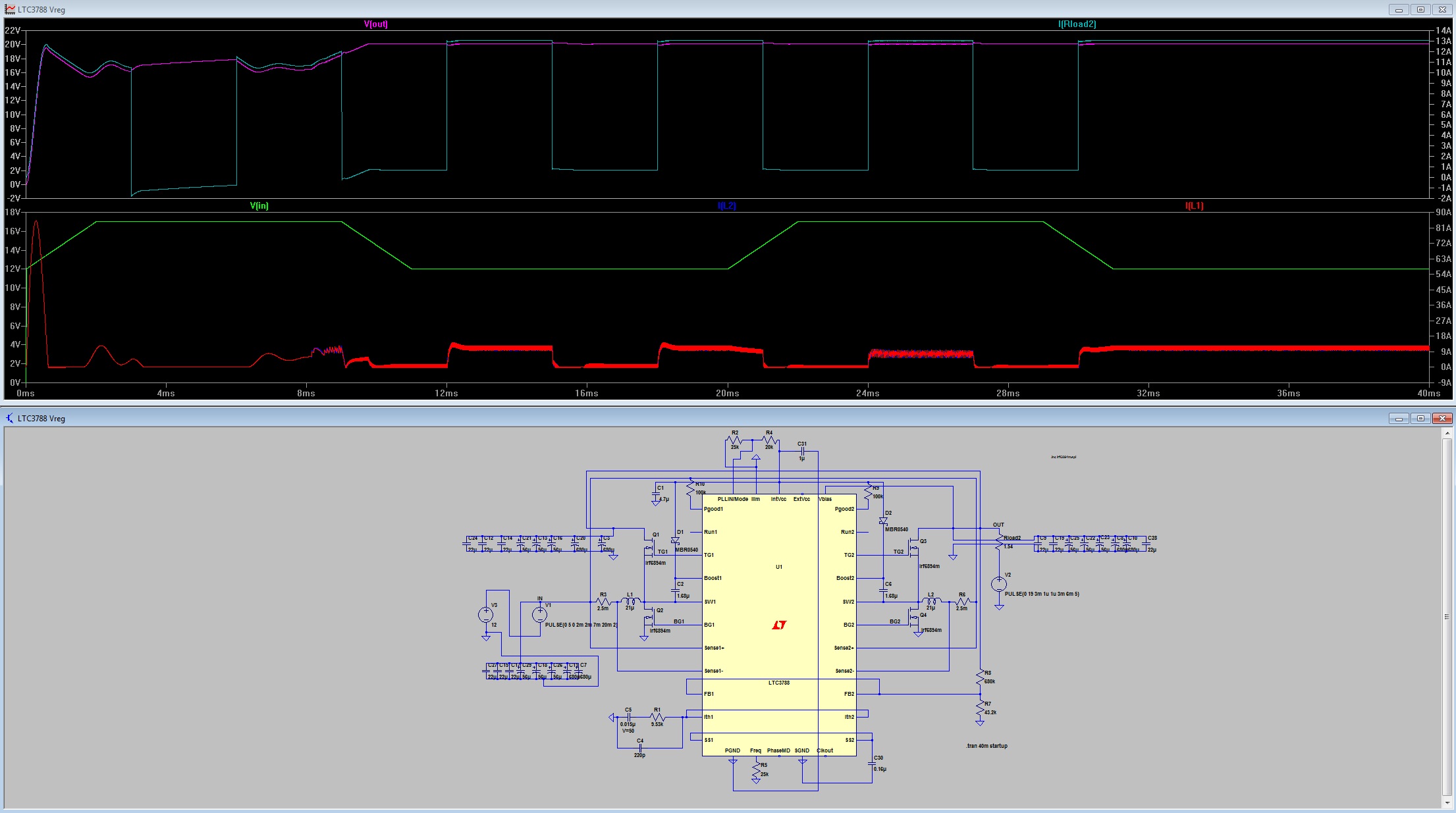The height and width of the screenshot is (813, 1456).
Task: Click the IN net label
Action: pos(540,598)
